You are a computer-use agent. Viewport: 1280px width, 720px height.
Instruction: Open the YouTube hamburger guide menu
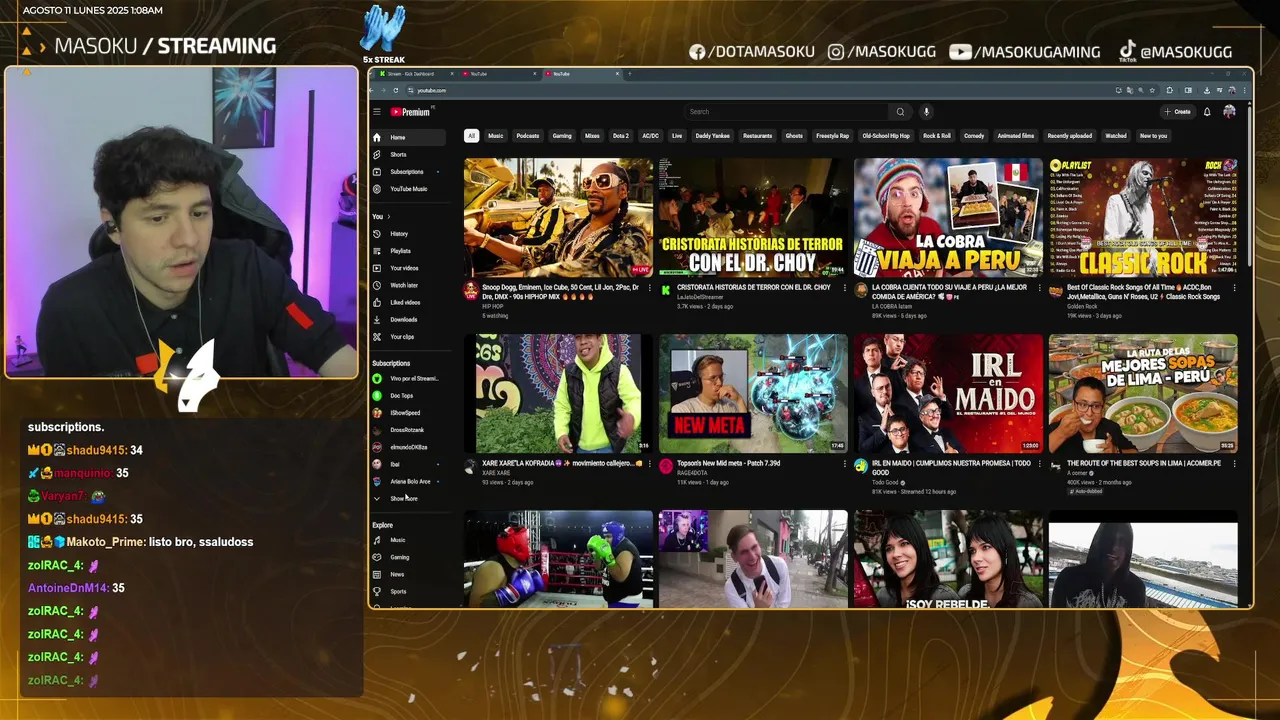pos(377,112)
